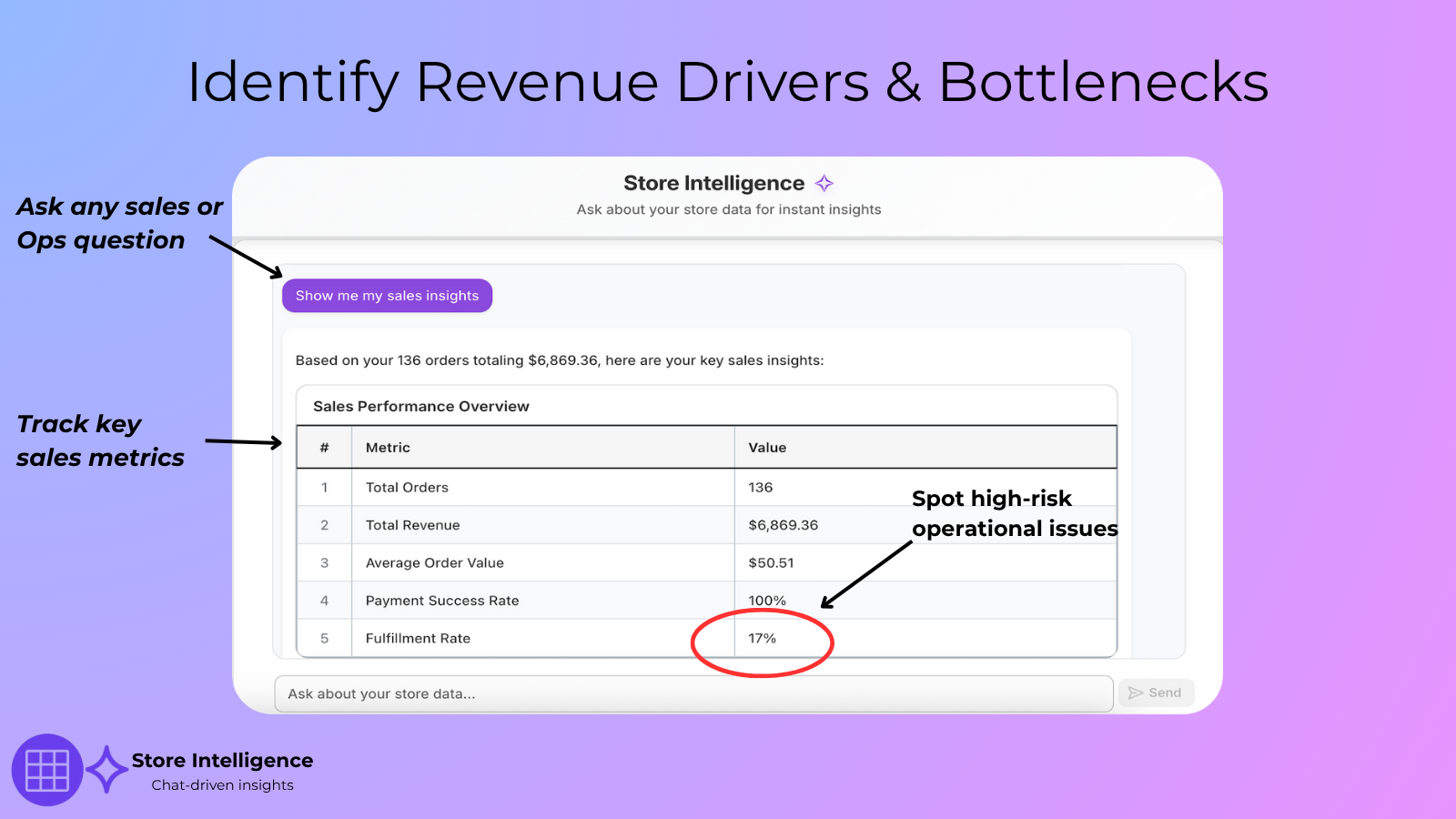The height and width of the screenshot is (819, 1456).
Task: Click the 'Show me my sales insights' prompt button
Action: (x=387, y=296)
